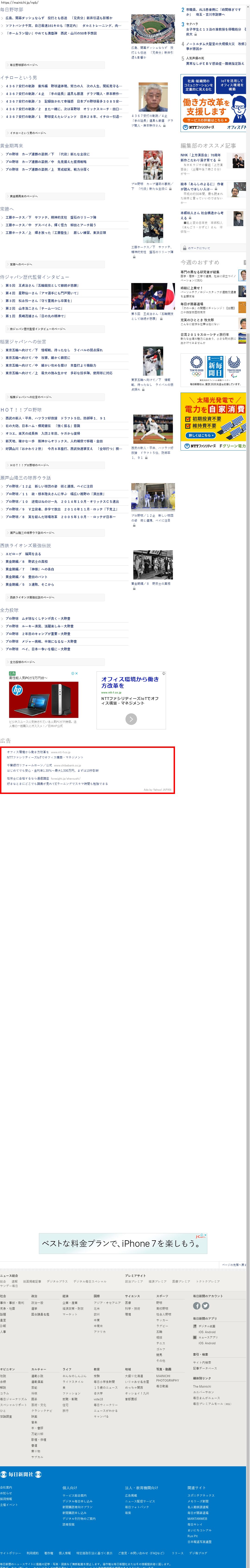Open プロ野球/12止 新しい時代の姿 article
Image resolution: width=250 pixels, height=1568 pixels.
click(49, 486)
